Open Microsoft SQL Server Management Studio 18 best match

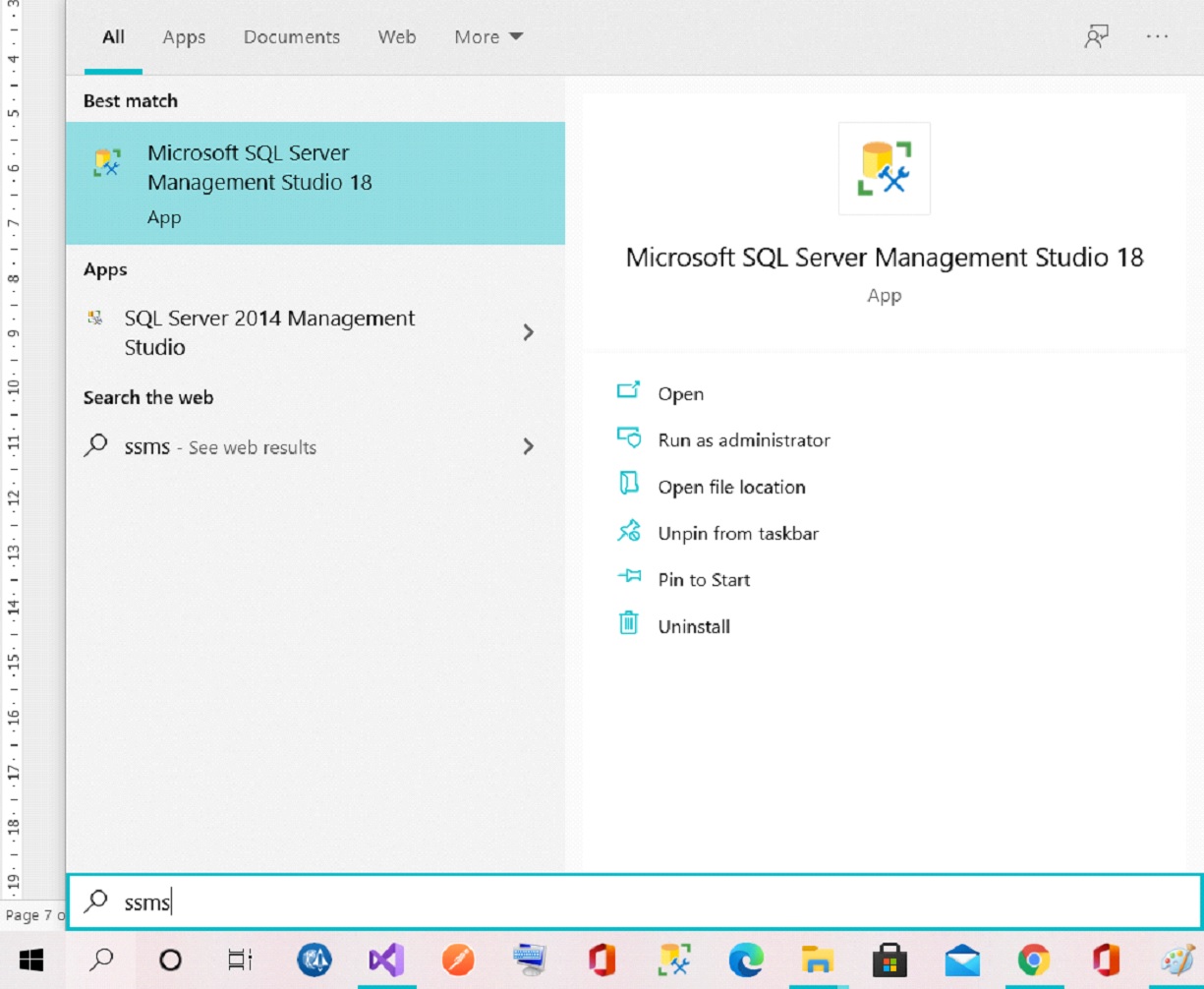315,183
